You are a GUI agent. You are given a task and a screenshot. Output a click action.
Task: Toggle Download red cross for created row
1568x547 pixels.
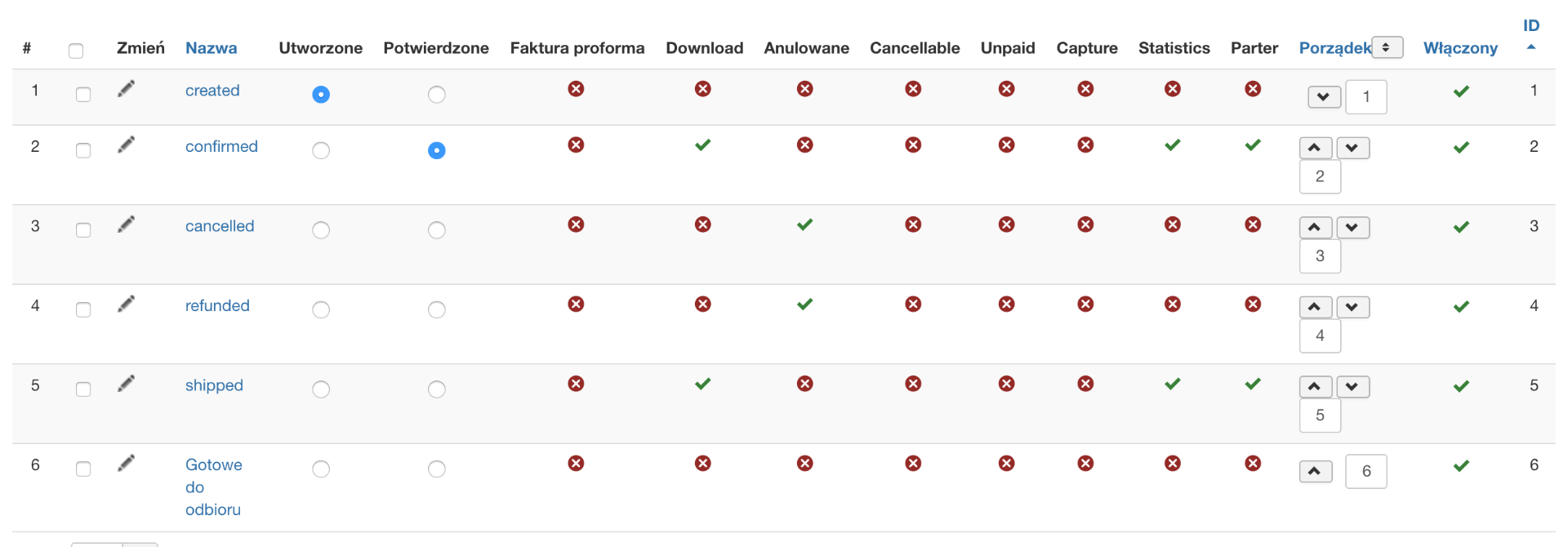tap(702, 89)
